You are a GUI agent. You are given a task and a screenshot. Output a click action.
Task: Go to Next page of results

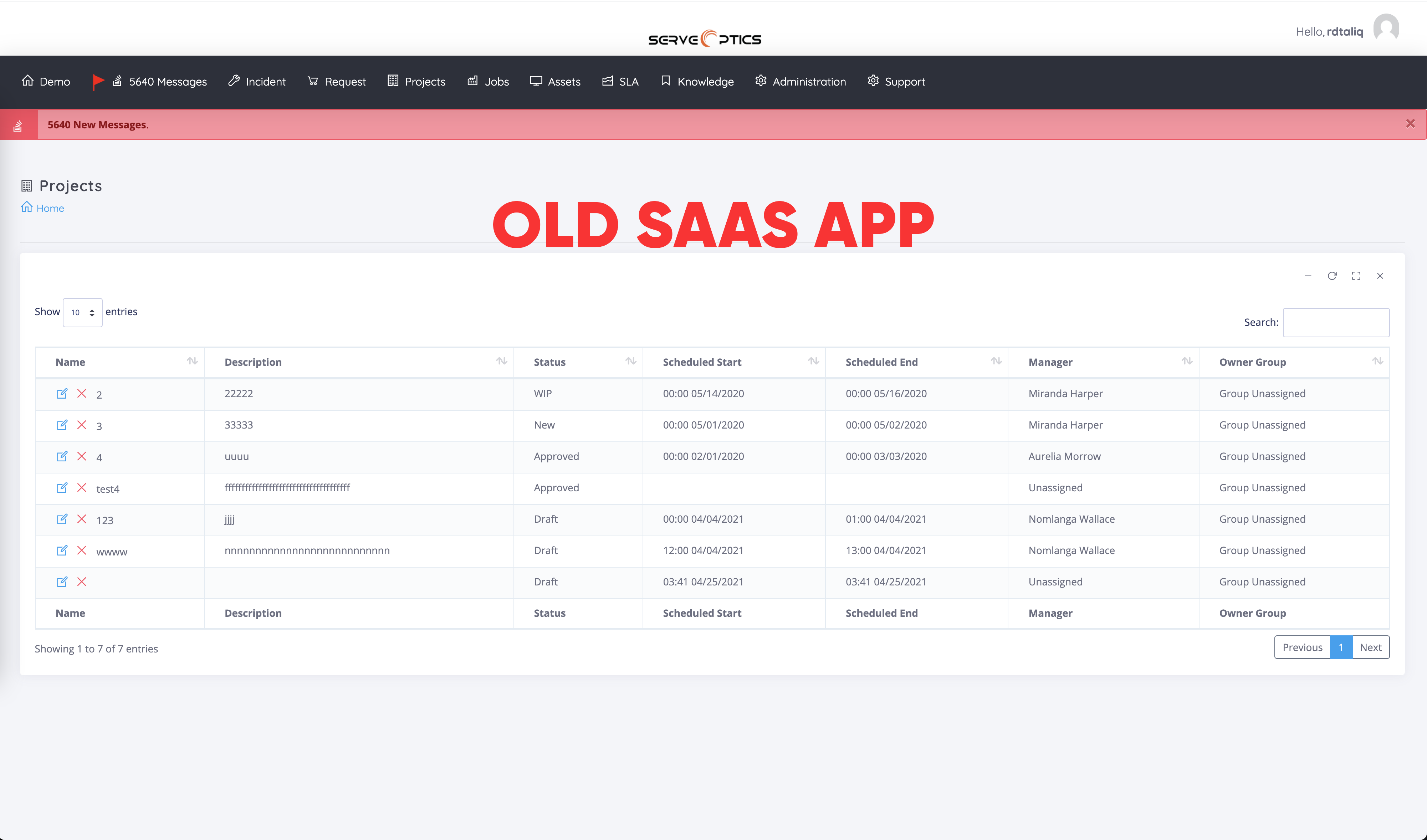pyautogui.click(x=1370, y=647)
